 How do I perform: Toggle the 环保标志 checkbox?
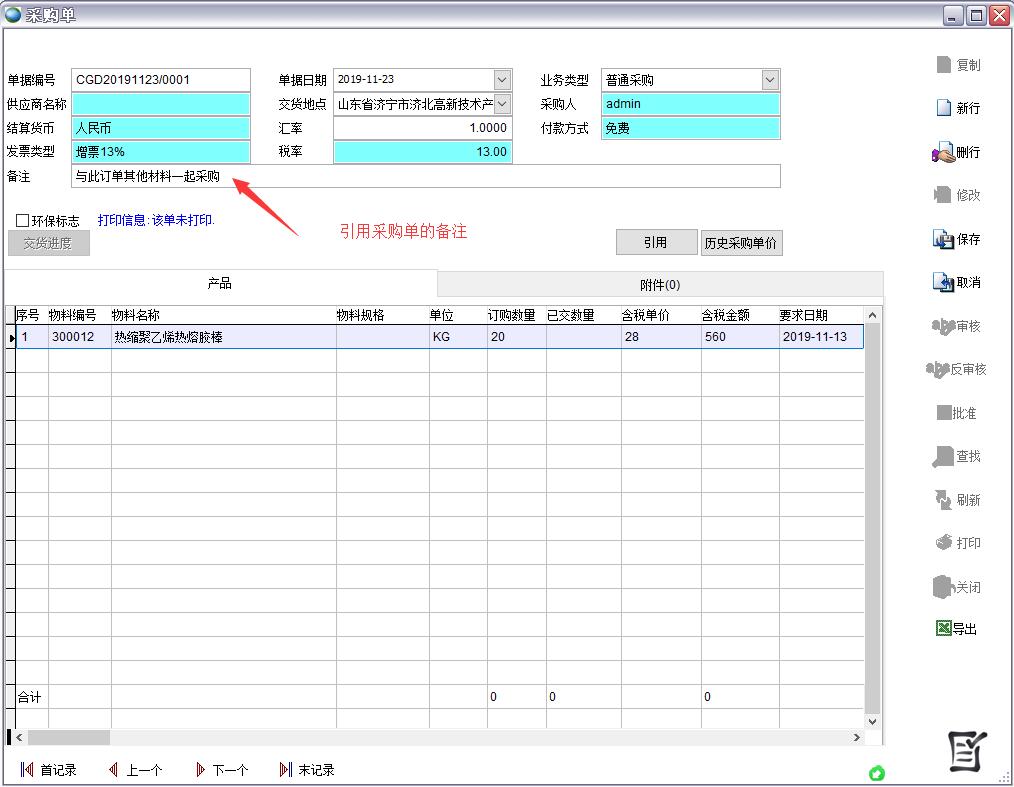23,221
